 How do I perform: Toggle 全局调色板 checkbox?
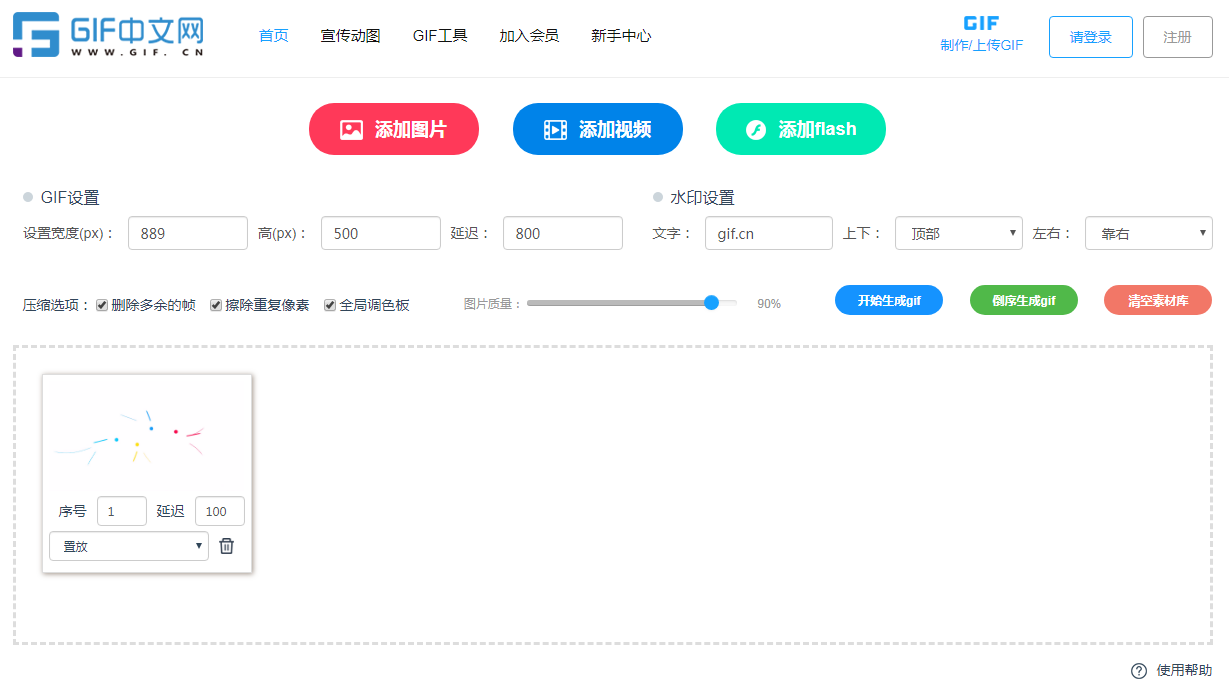(x=330, y=305)
